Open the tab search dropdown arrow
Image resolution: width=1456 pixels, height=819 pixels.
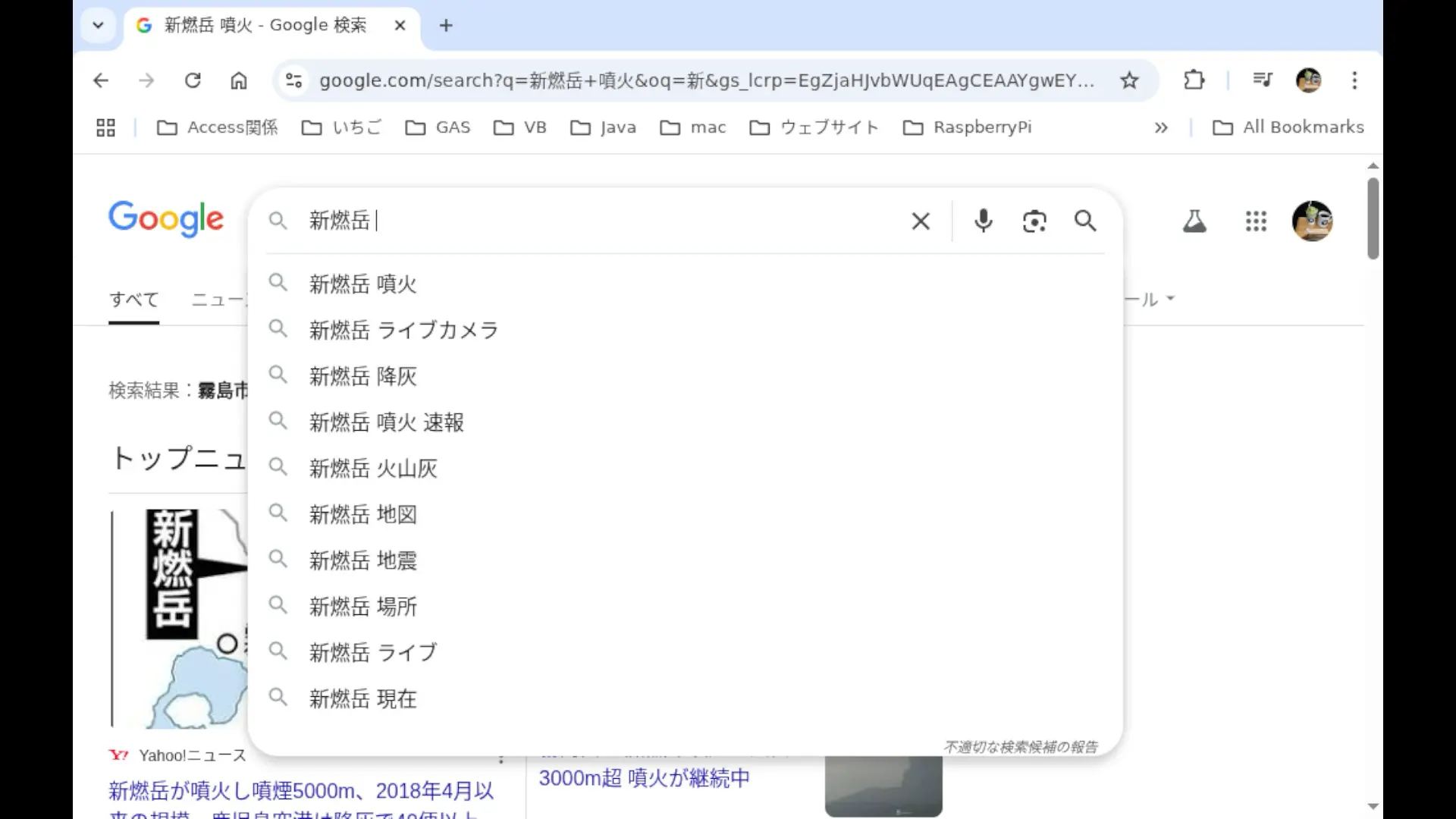(98, 25)
